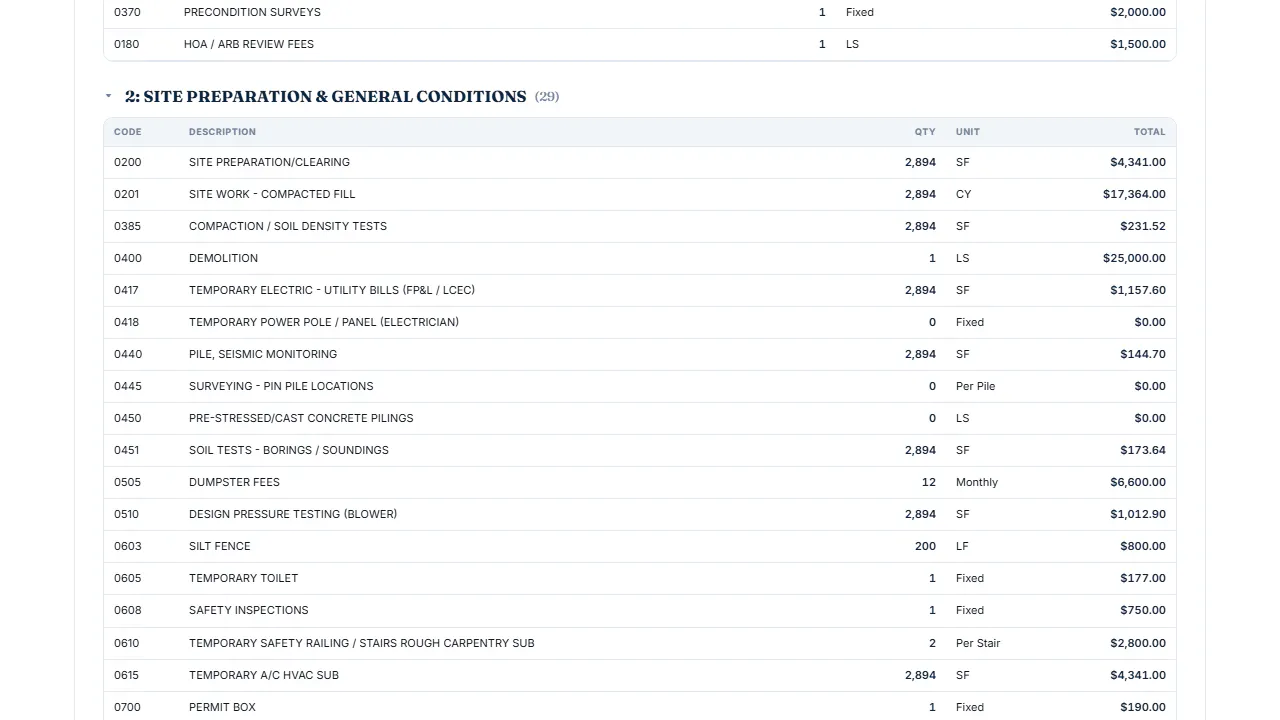1280x720 pixels.
Task: Click the DESCRIPTION column header
Action: [x=222, y=132]
